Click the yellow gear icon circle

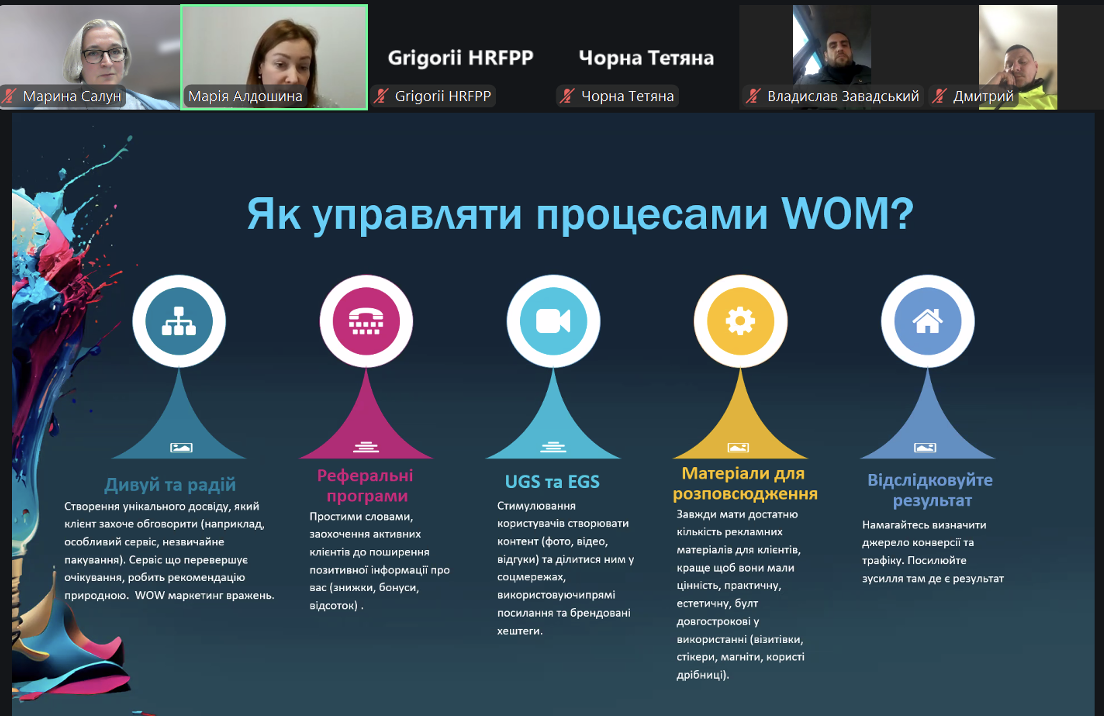pos(740,321)
